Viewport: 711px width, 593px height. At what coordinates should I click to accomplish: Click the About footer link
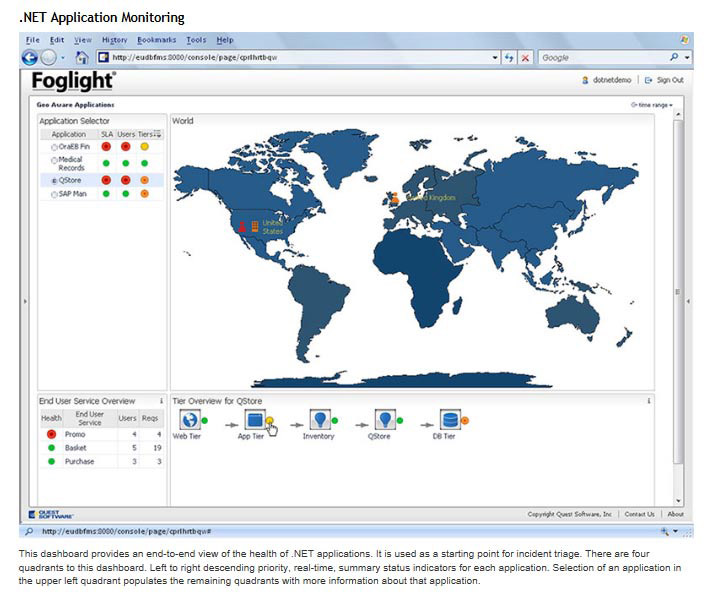coord(675,514)
